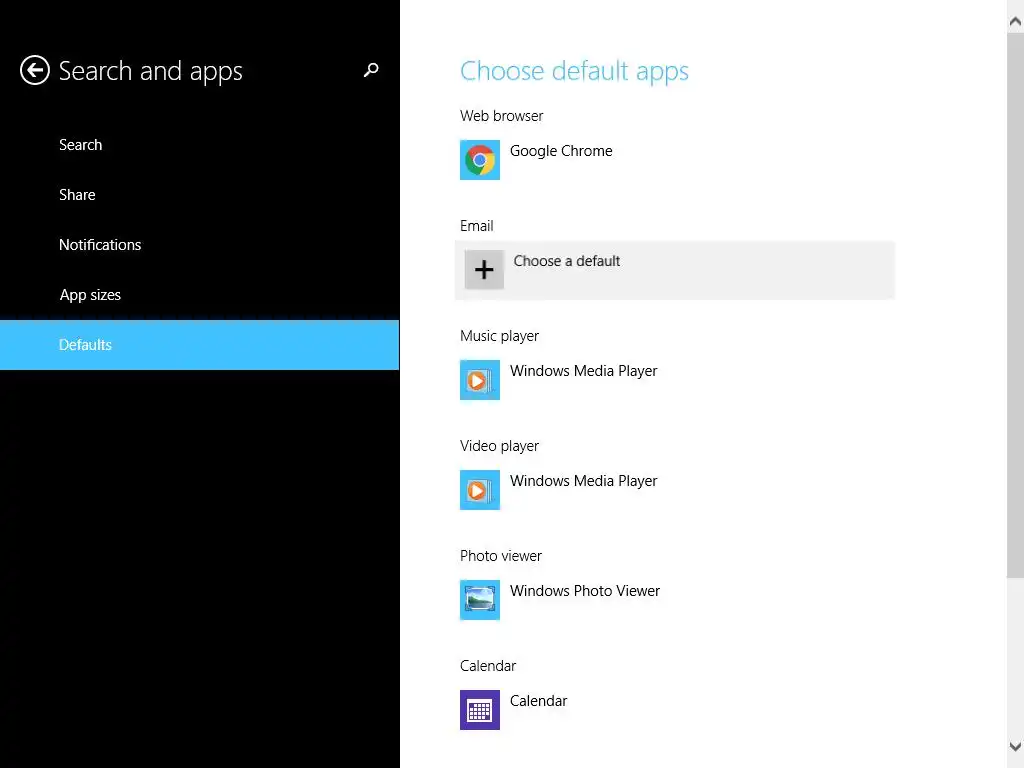Change Music player Windows Media Player label
This screenshot has width=1024, height=768.
pyautogui.click(x=583, y=371)
